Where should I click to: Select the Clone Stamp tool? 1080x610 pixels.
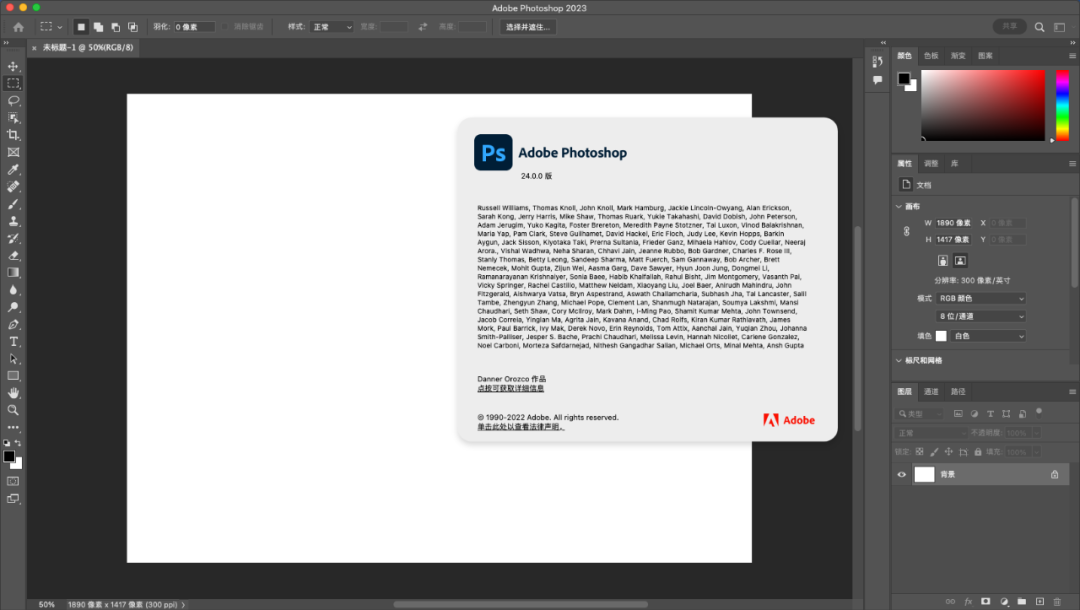click(x=13, y=221)
